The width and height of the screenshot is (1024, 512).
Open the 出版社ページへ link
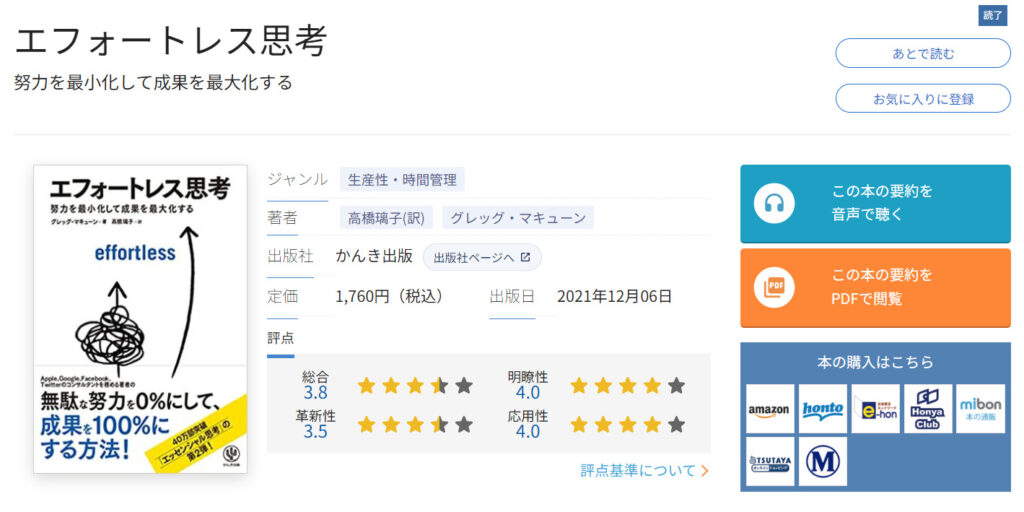(482, 257)
